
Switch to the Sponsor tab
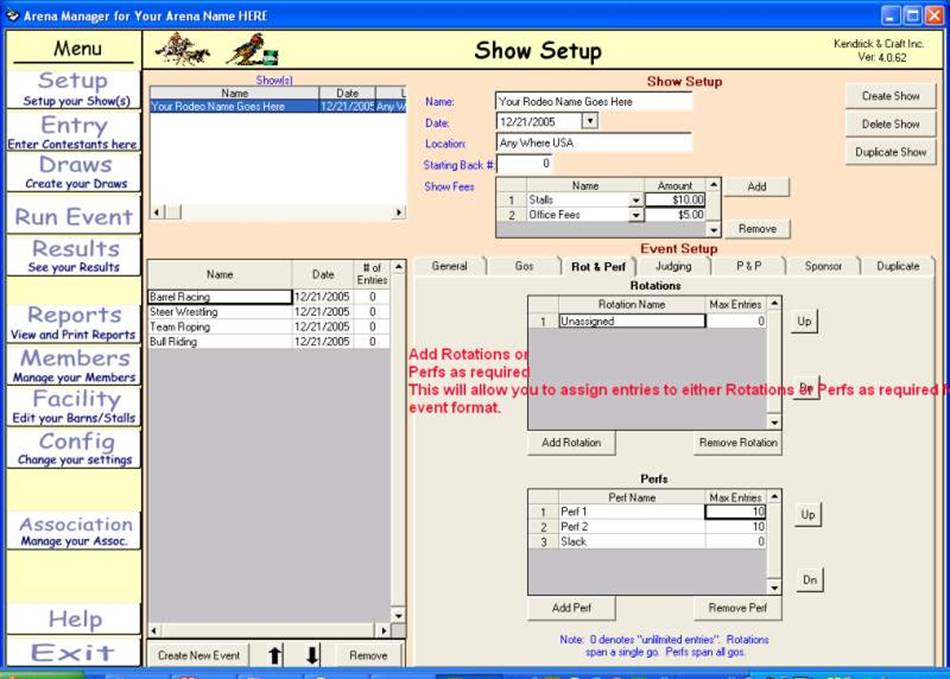(x=823, y=266)
